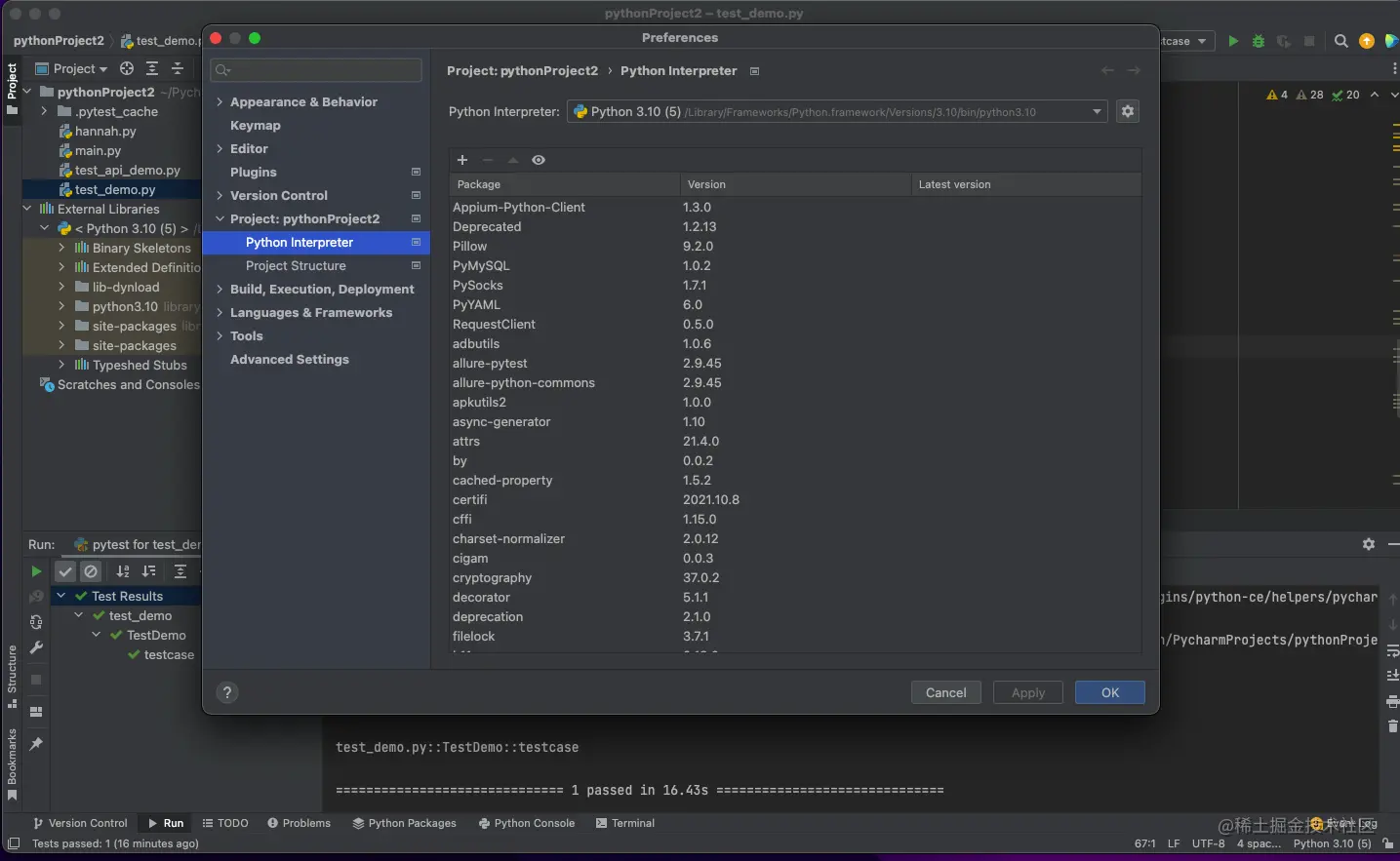
Task: Open the Project view dropdown
Action: 71,68
